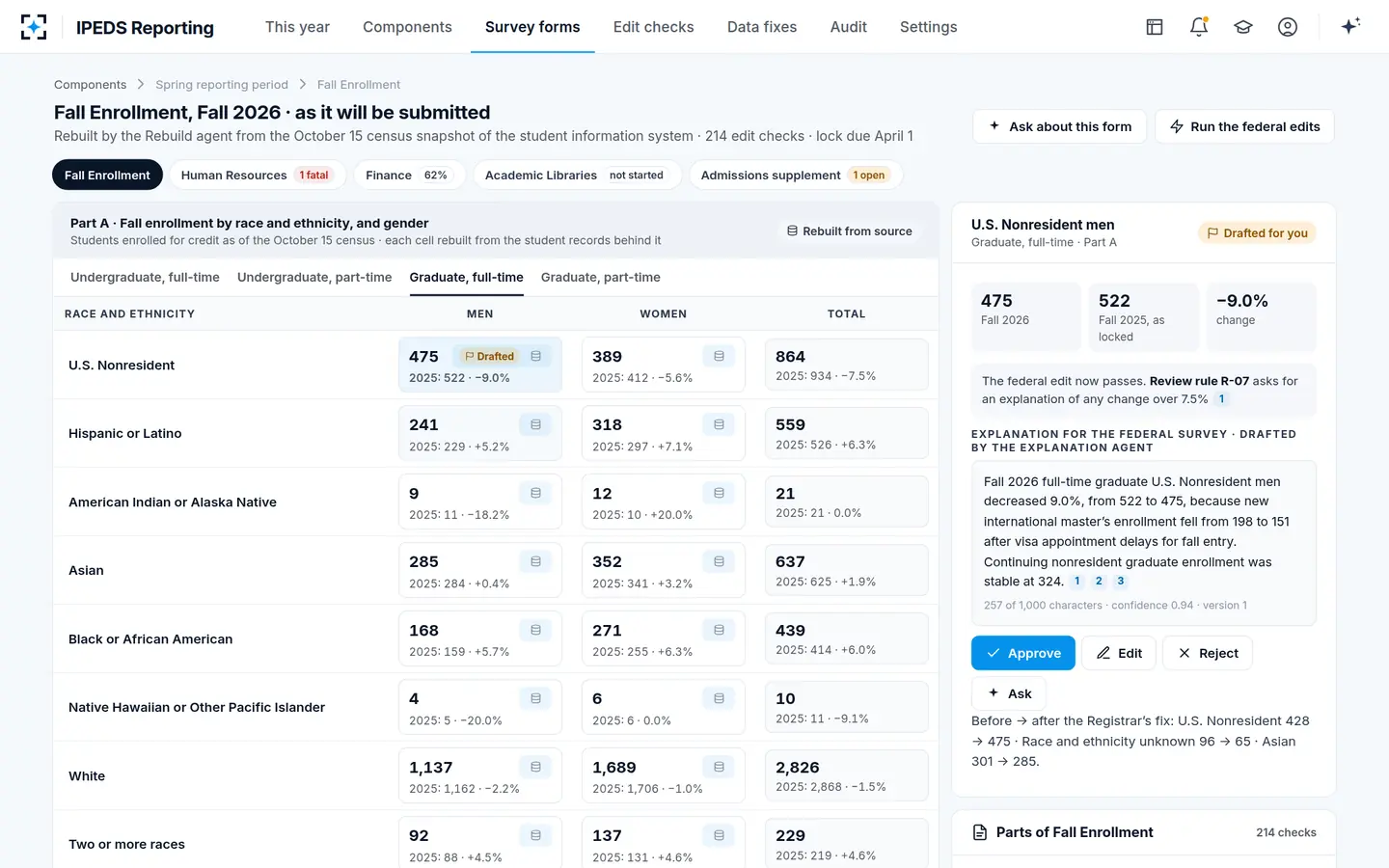Open the notifications bell
Image resolution: width=1389 pixels, height=868 pixels.
click(x=1199, y=27)
